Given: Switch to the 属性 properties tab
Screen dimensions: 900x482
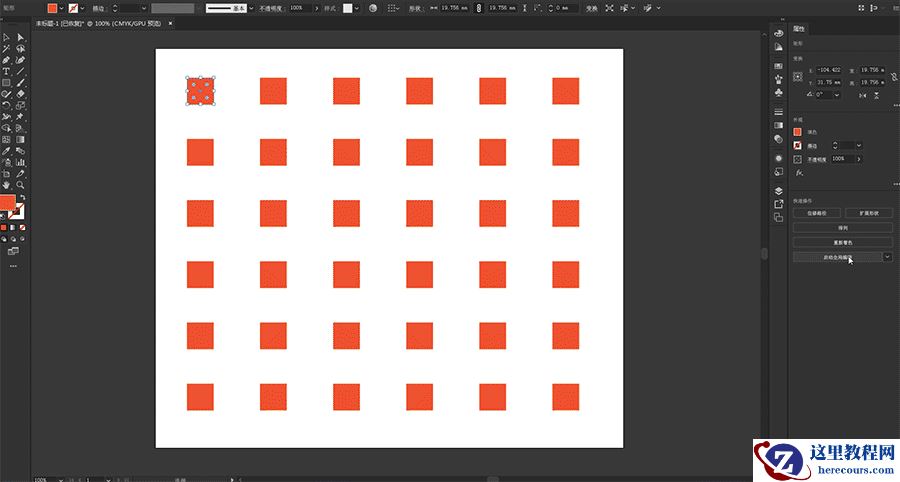Looking at the screenshot, I should (799, 30).
